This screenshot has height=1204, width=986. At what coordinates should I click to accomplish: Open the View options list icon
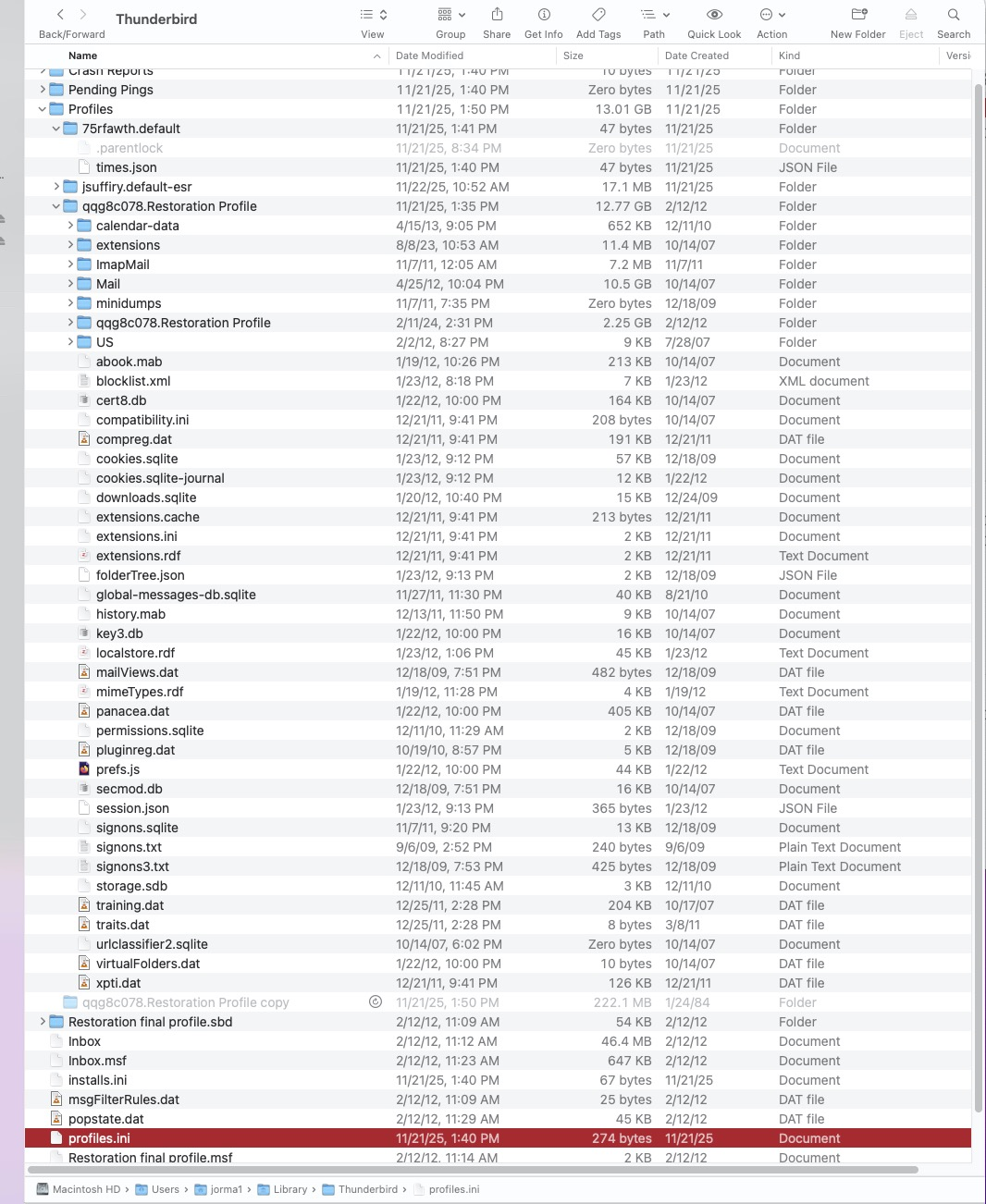[x=373, y=15]
